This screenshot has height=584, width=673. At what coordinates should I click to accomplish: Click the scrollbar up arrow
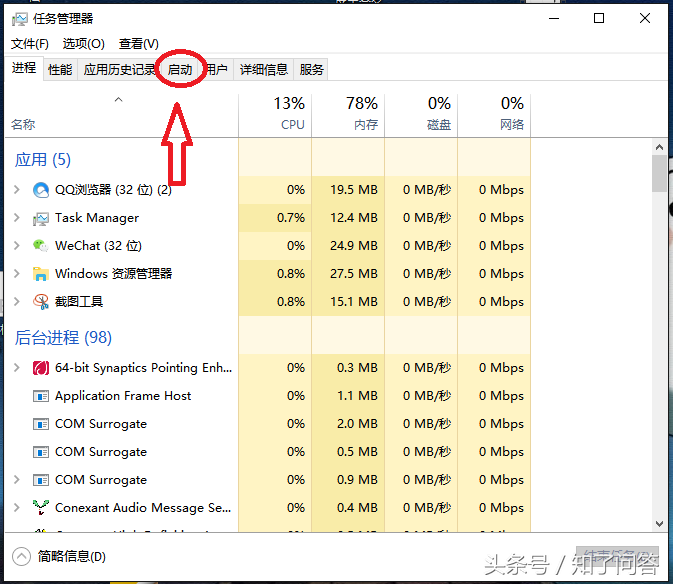[x=659, y=148]
